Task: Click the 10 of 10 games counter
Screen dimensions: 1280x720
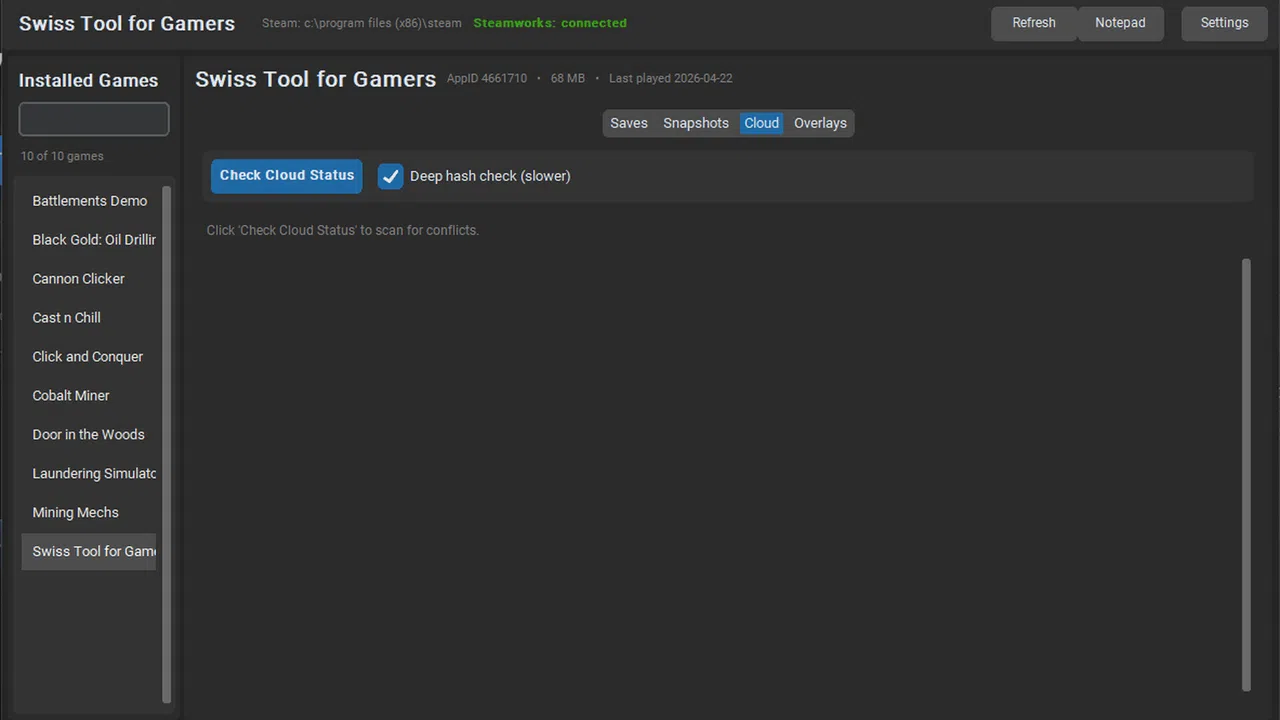Action: [x=62, y=156]
